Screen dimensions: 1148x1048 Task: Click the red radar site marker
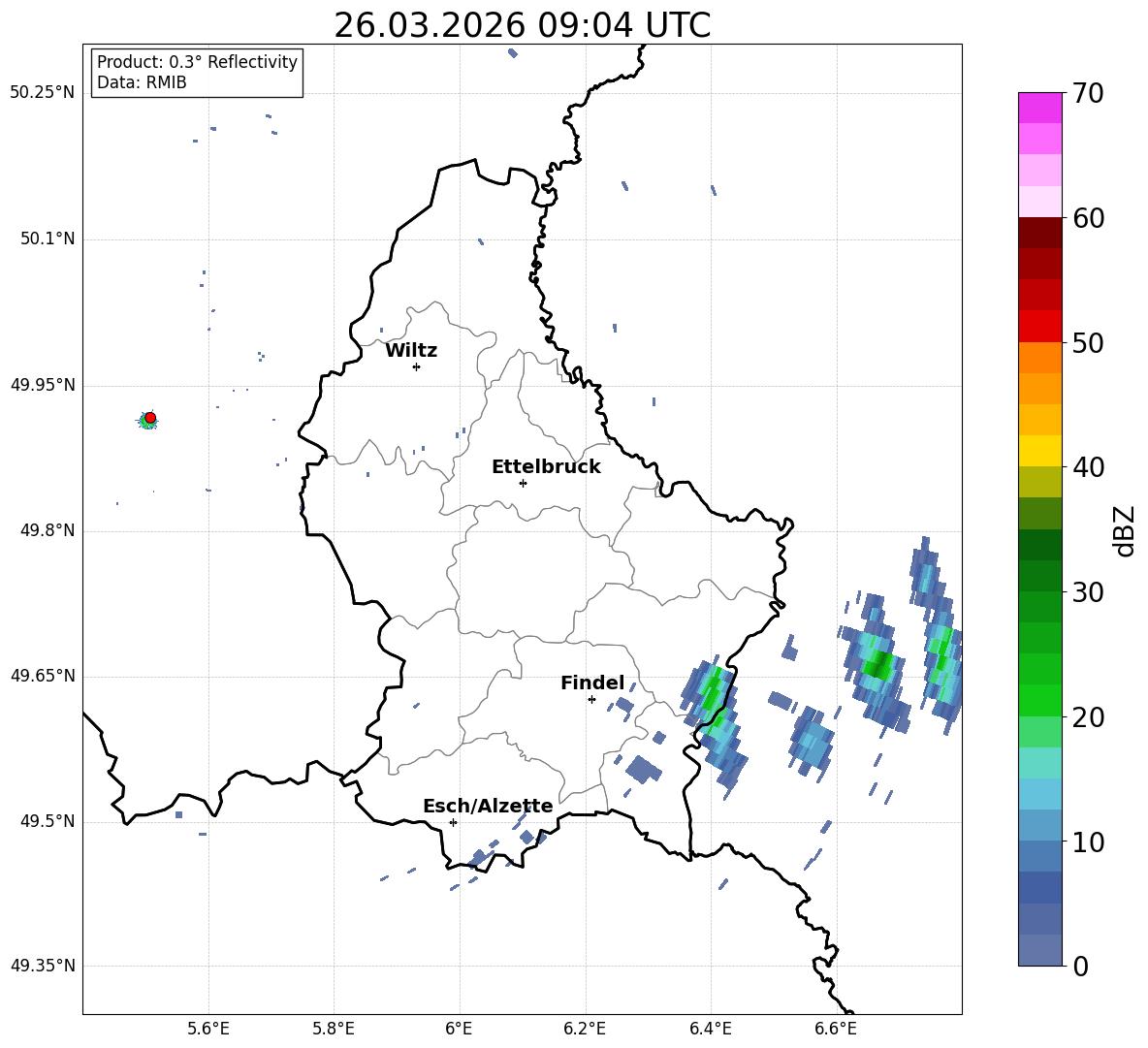point(150,418)
